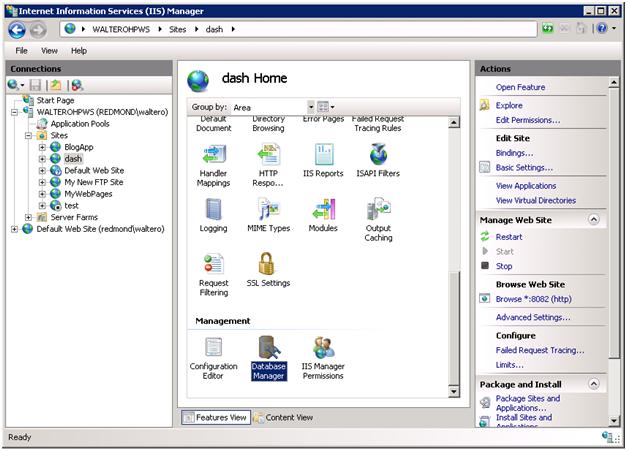Viewport: 628px width, 451px height.
Task: Click Browse *:8082 (http) link
Action: pyautogui.click(x=533, y=299)
